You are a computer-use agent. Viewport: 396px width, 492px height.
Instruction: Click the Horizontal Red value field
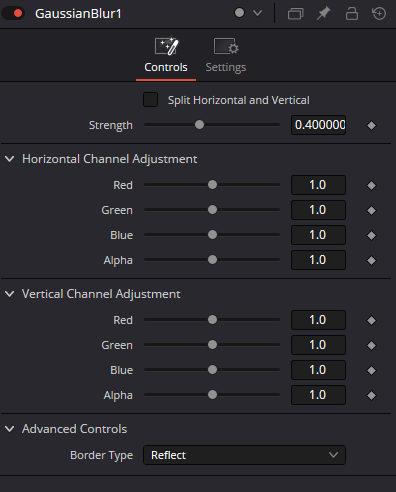coord(318,185)
